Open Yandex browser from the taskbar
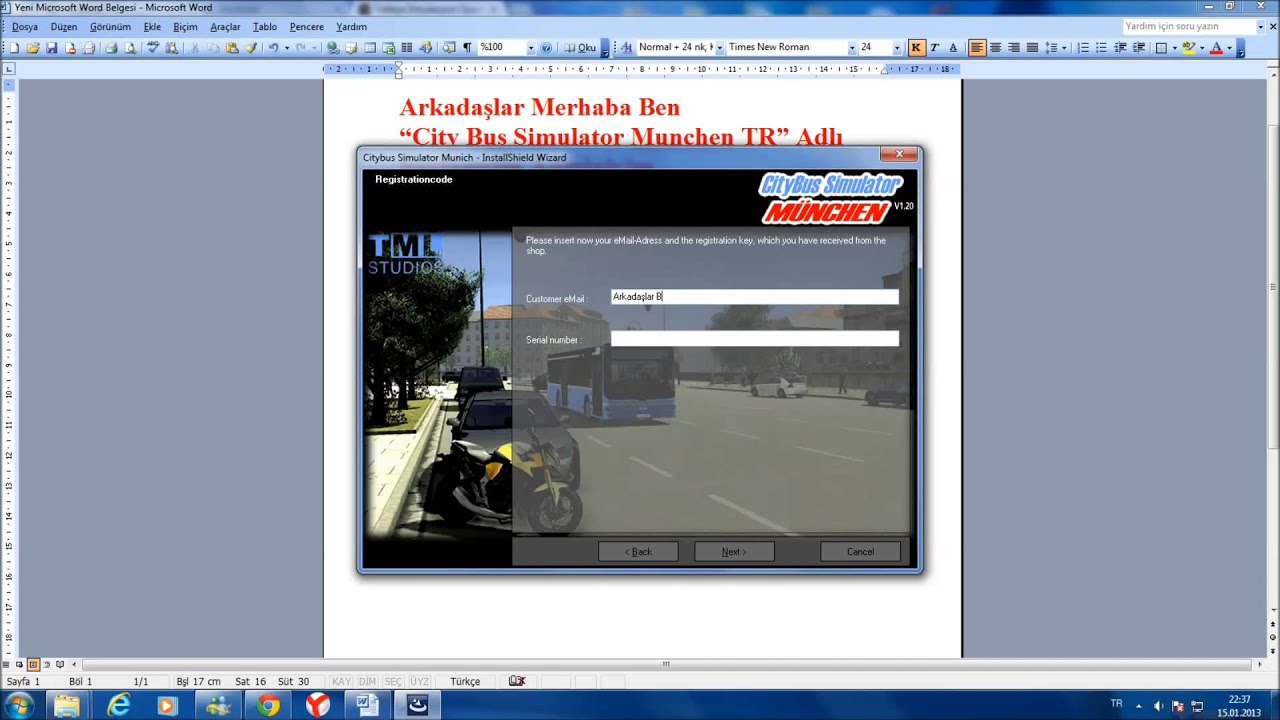 point(317,706)
